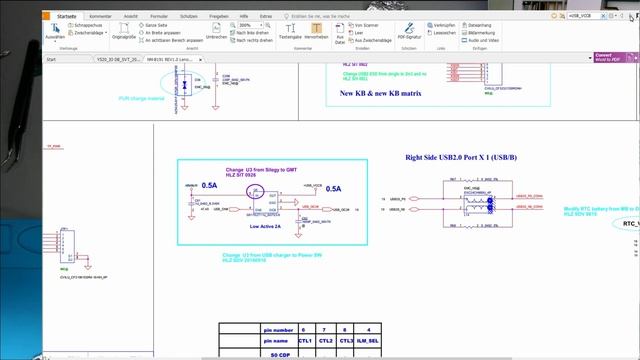The height and width of the screenshot is (360, 640).
Task: Open the Schützen ribbon tab
Action: pos(189,16)
